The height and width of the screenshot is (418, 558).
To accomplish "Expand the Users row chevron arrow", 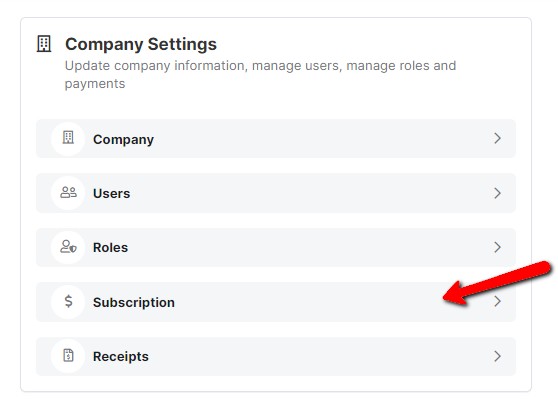I will (498, 193).
